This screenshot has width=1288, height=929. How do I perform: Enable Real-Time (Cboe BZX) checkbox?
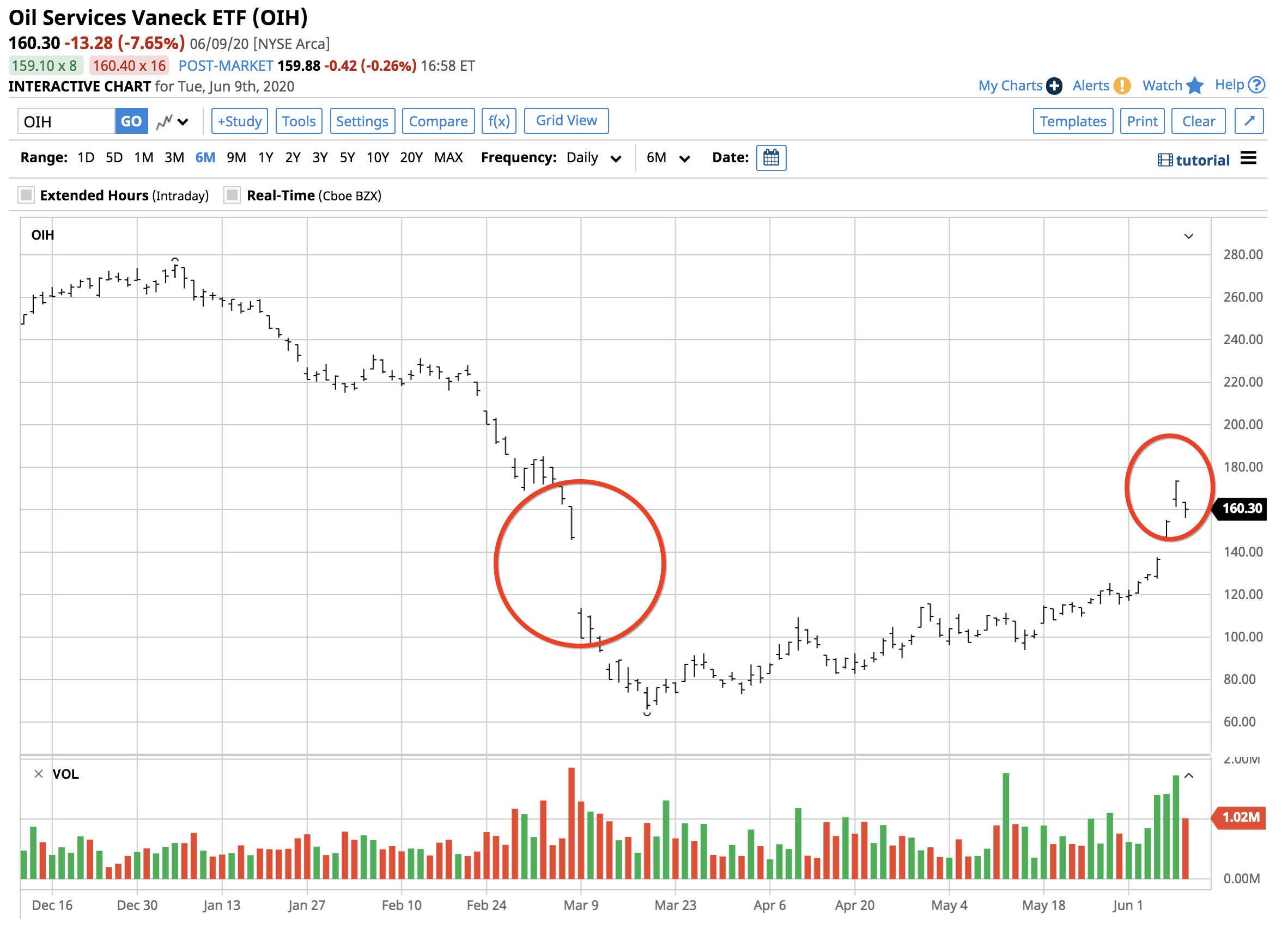(x=232, y=195)
